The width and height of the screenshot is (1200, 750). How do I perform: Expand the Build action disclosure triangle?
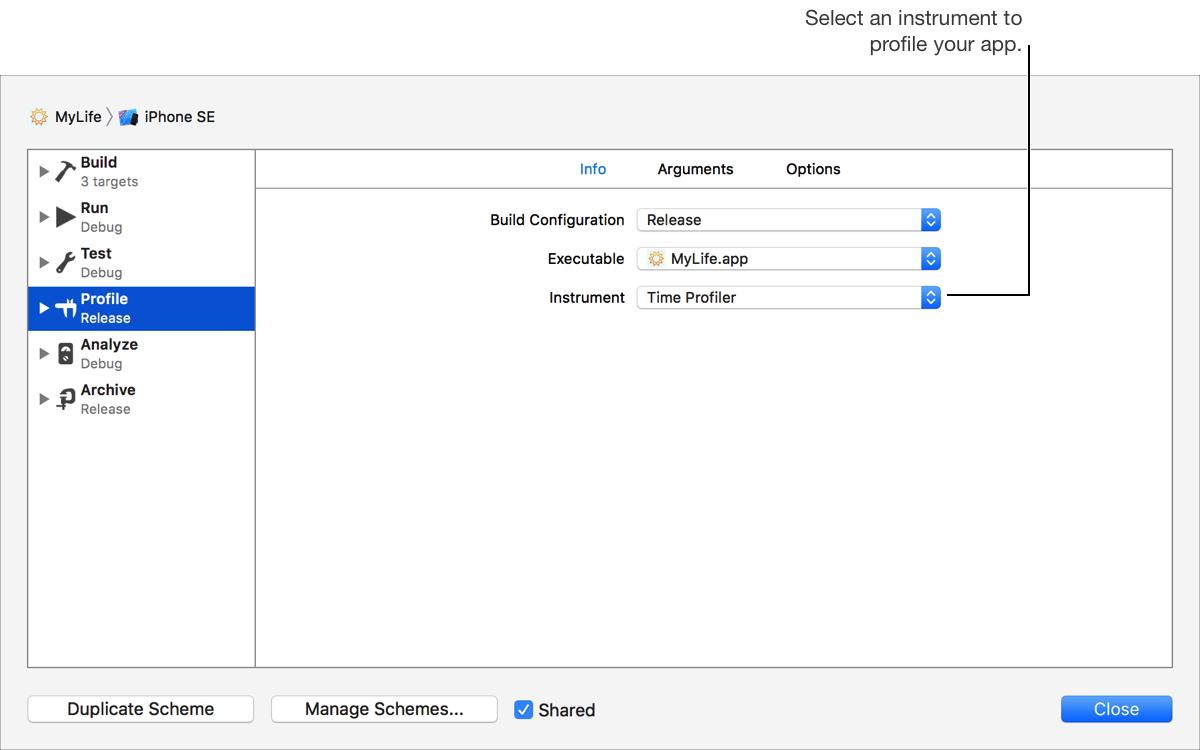pyautogui.click(x=44, y=171)
